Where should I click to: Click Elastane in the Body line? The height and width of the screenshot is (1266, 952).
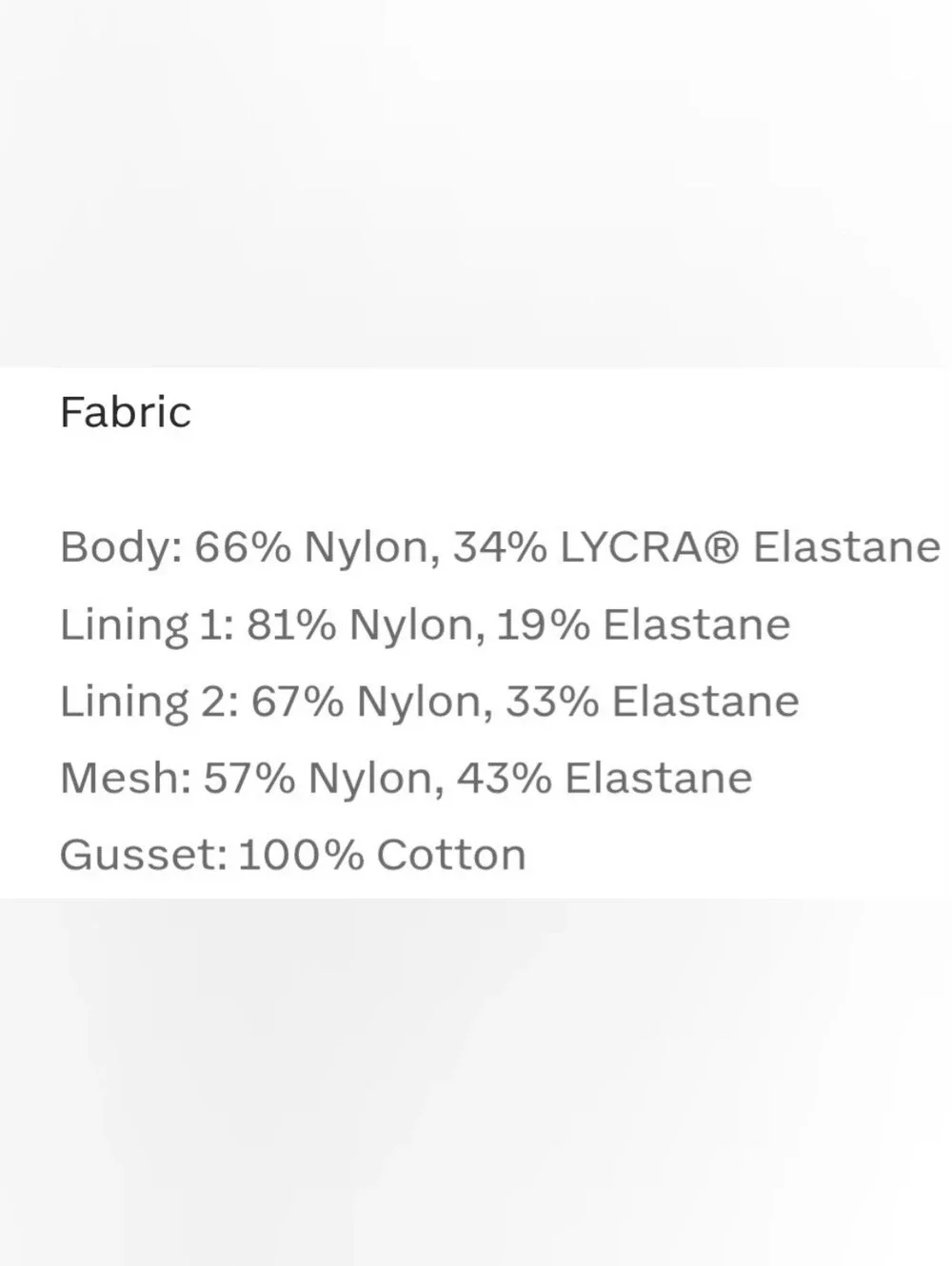pyautogui.click(x=846, y=547)
